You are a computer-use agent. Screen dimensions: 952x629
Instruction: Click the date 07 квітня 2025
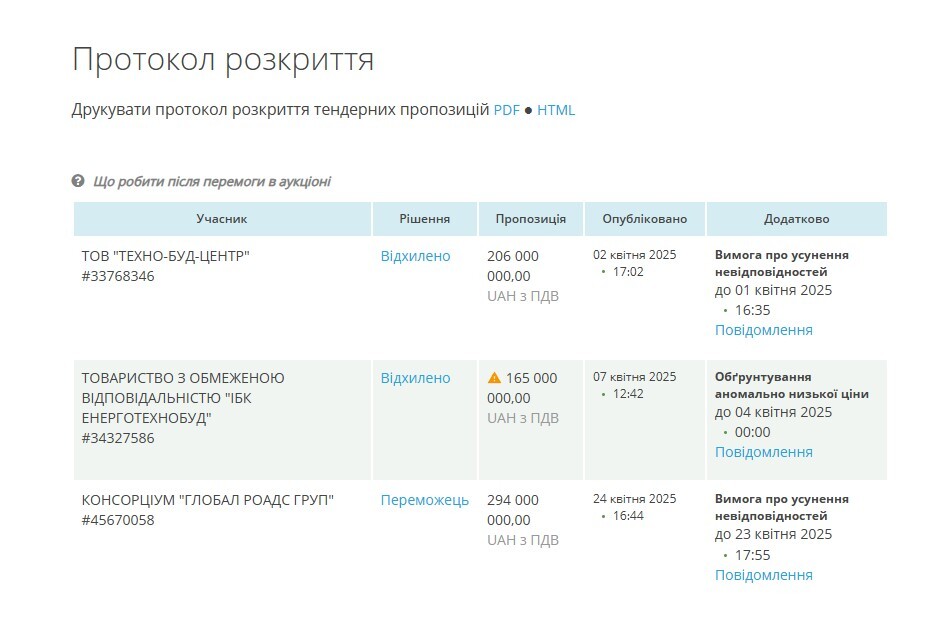[634, 377]
